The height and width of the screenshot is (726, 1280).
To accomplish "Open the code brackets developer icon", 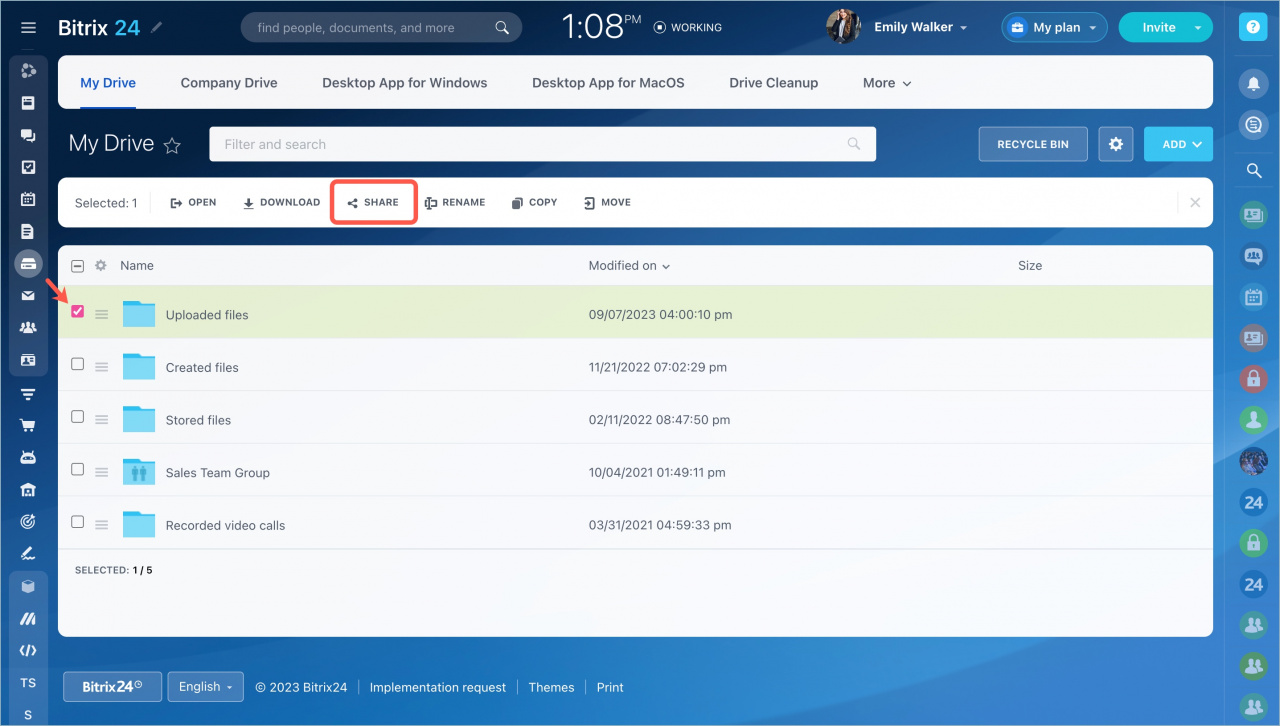I will (x=28, y=650).
